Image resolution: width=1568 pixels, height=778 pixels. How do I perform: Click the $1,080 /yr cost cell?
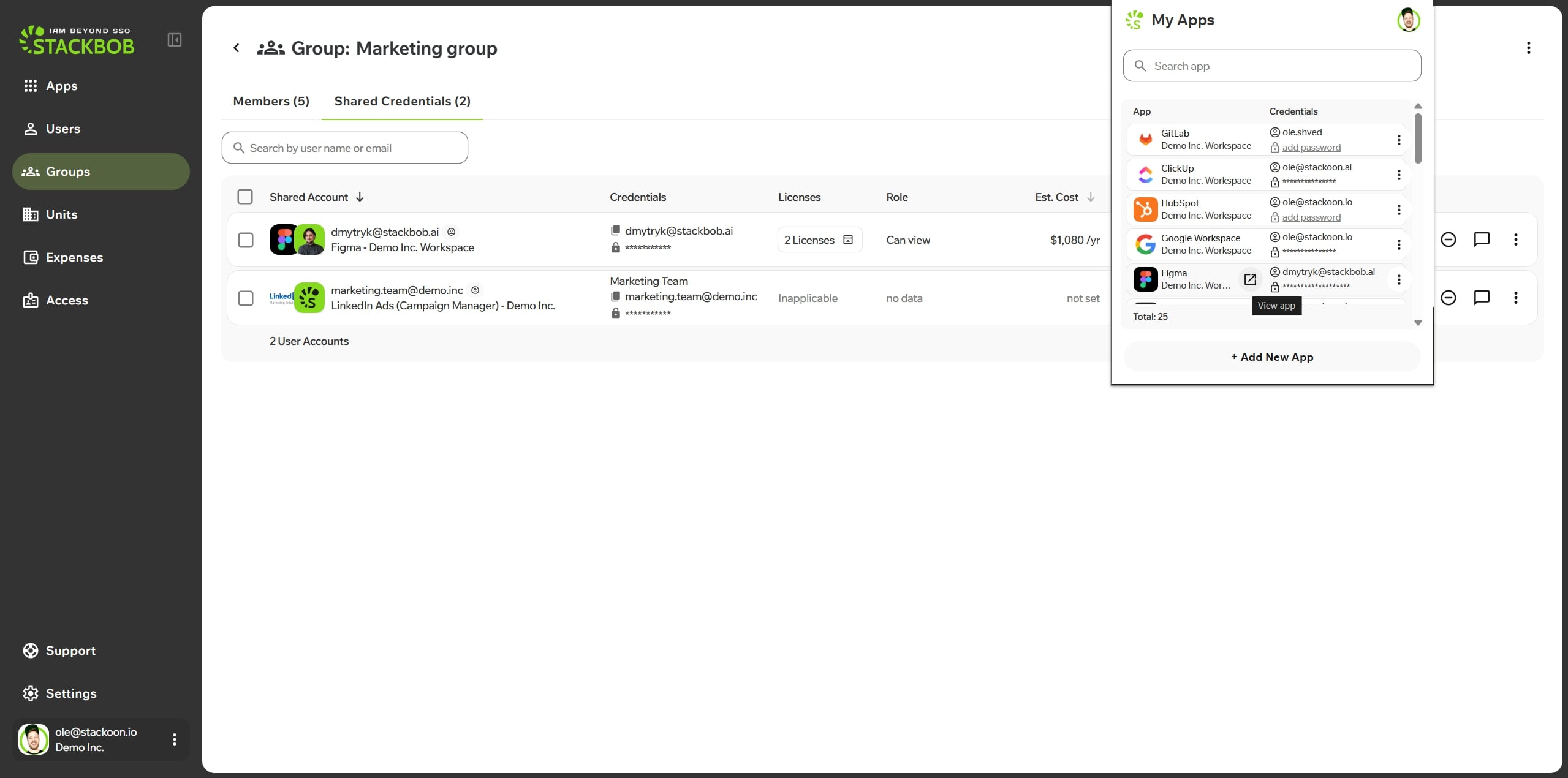(x=1075, y=240)
